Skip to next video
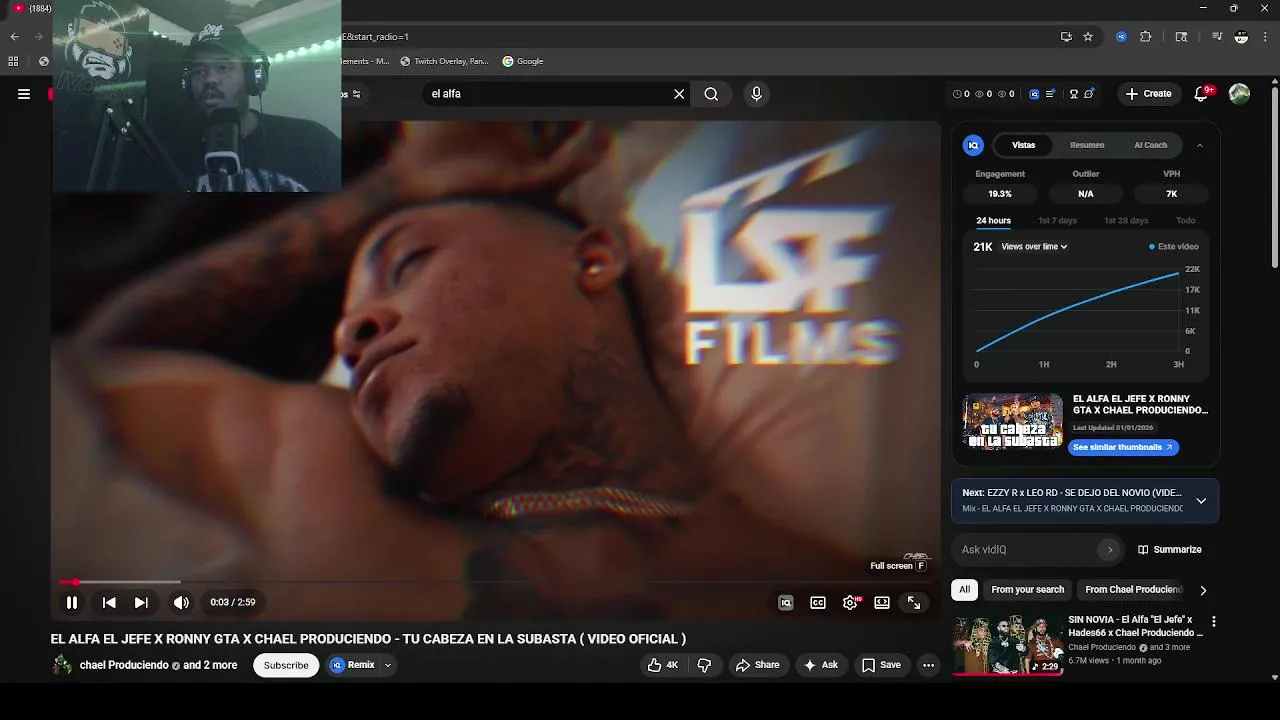Viewport: 1280px width, 720px height. click(x=141, y=602)
